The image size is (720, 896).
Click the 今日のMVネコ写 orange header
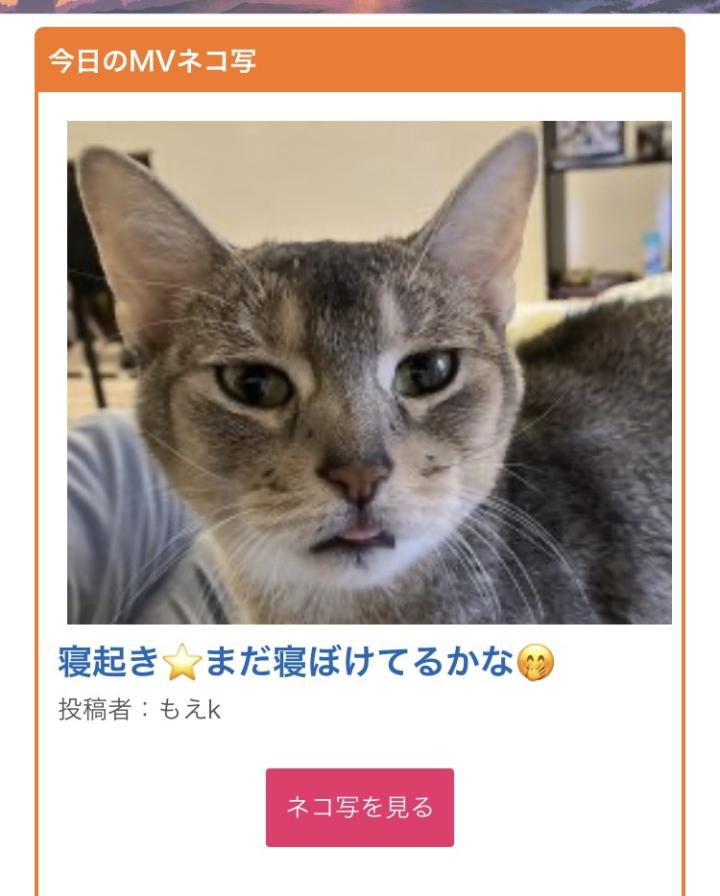point(360,60)
